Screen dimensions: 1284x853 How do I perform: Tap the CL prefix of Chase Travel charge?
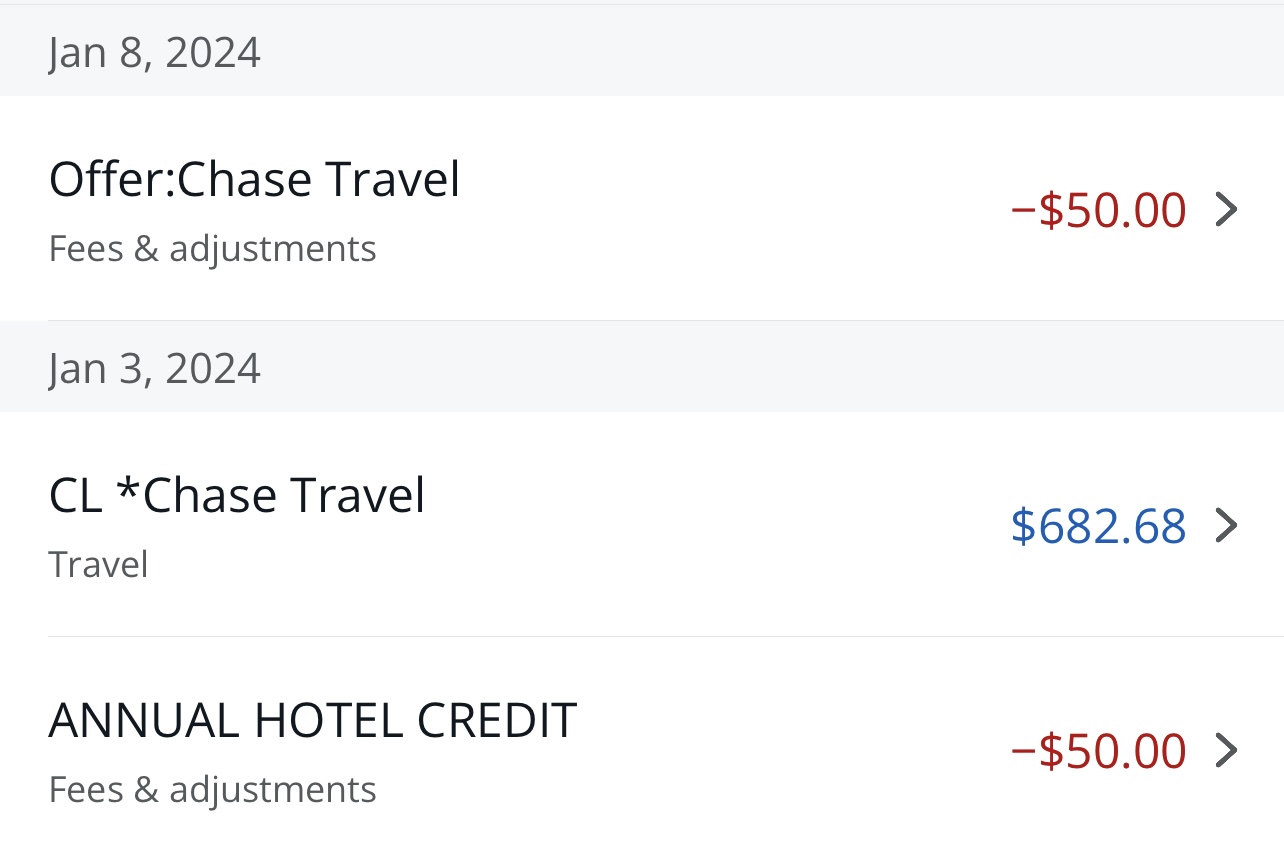click(x=75, y=496)
